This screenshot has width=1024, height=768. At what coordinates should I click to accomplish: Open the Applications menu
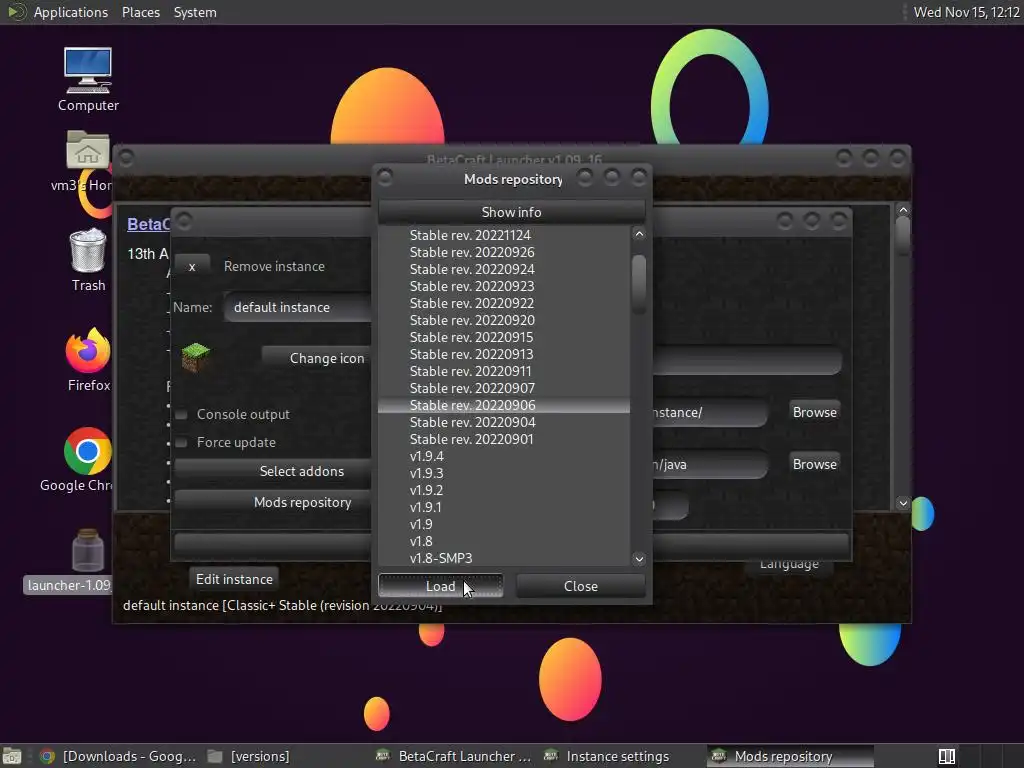[71, 12]
